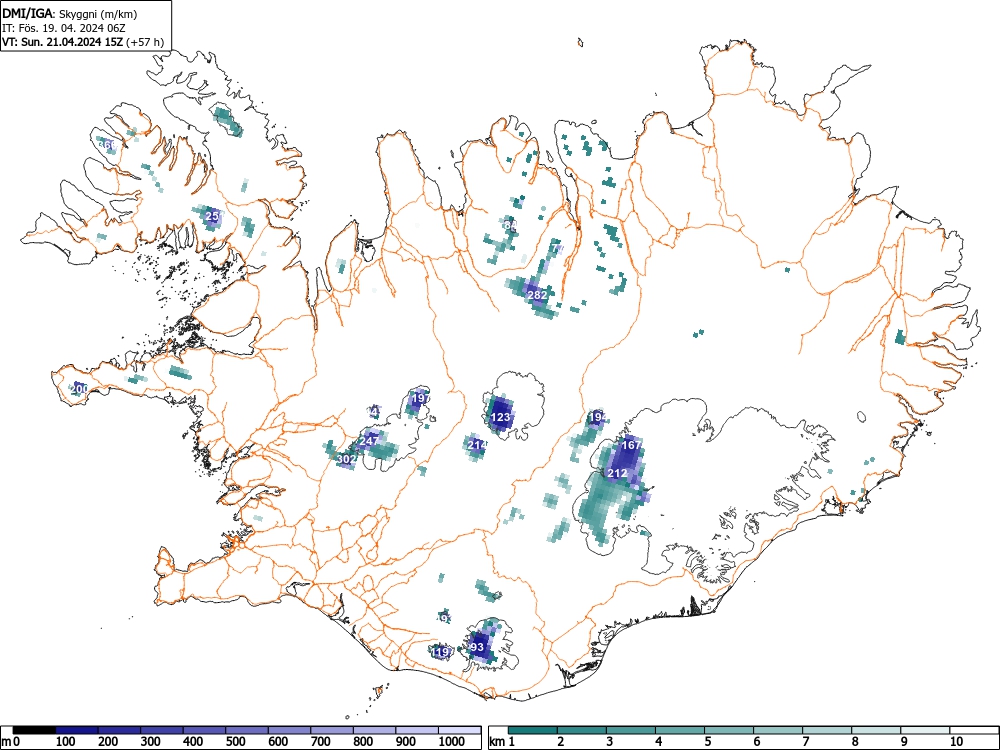This screenshot has width=1000, height=750.
Task: Click the '200' value on the western peninsula tip
Action: (79, 388)
